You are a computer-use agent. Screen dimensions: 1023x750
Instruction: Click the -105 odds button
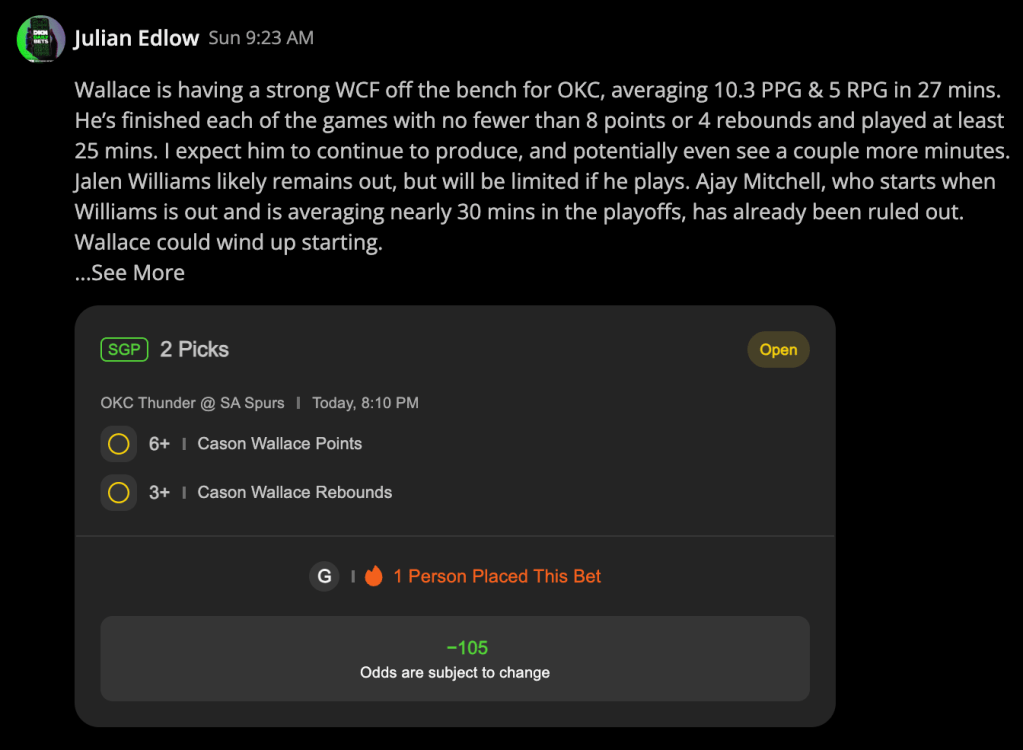455,659
